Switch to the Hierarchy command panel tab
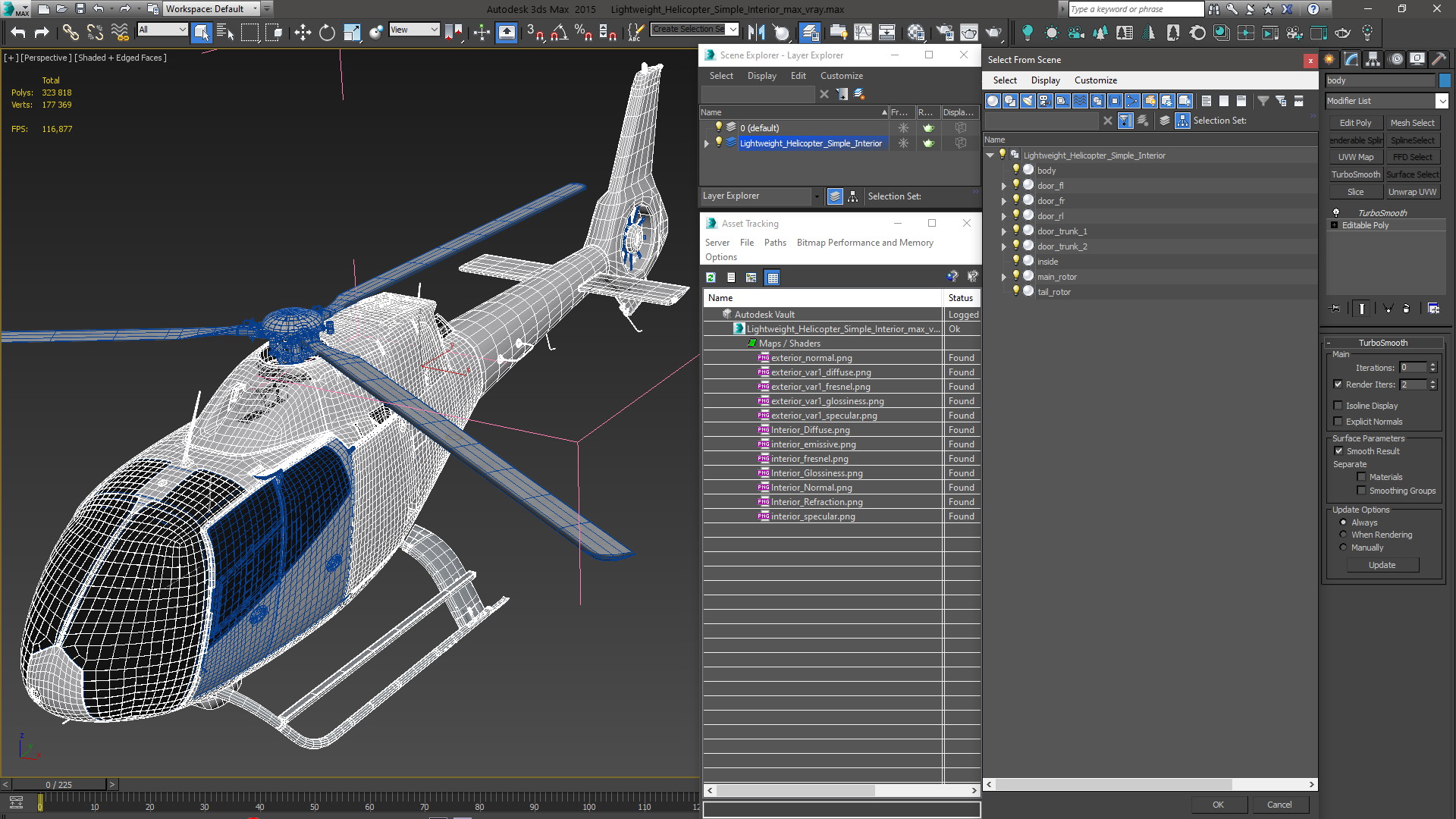This screenshot has height=819, width=1456. [x=1373, y=59]
